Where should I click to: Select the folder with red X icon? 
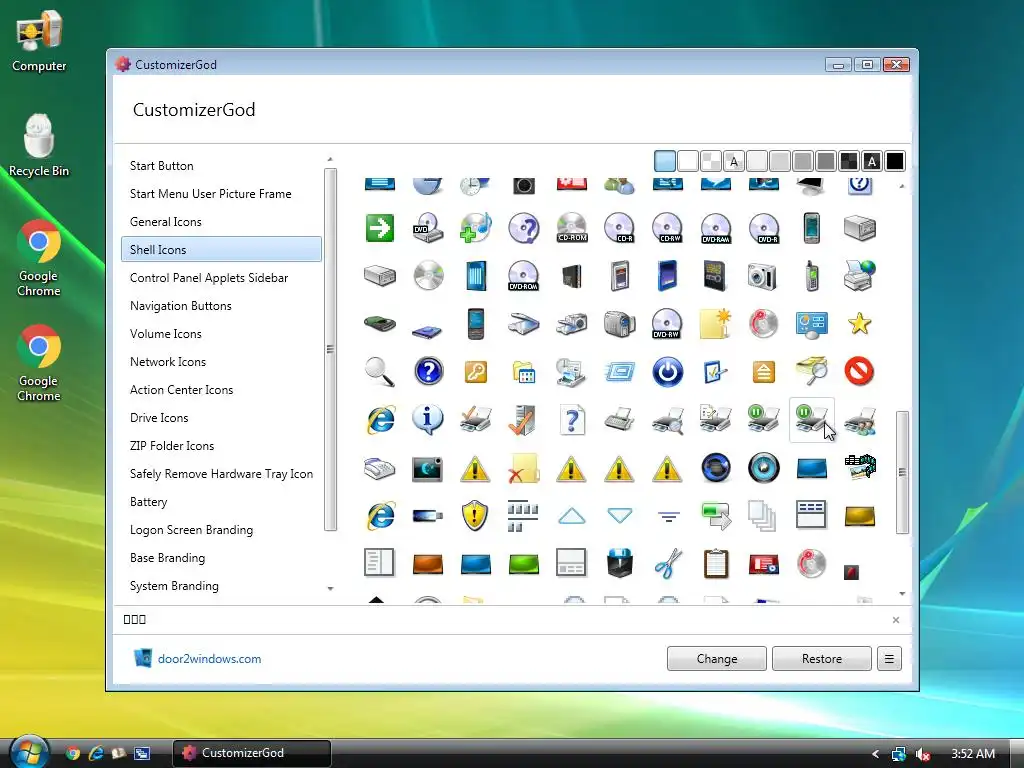coord(524,468)
